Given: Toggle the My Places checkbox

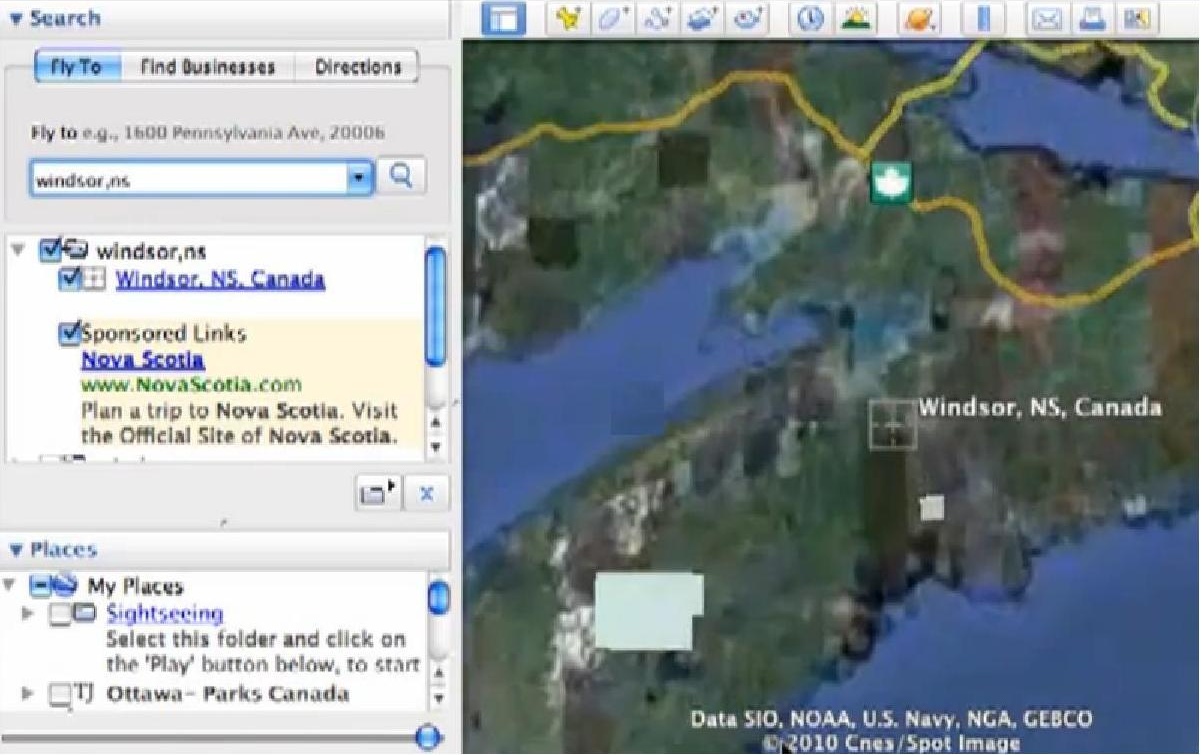Looking at the screenshot, I should pyautogui.click(x=40, y=586).
